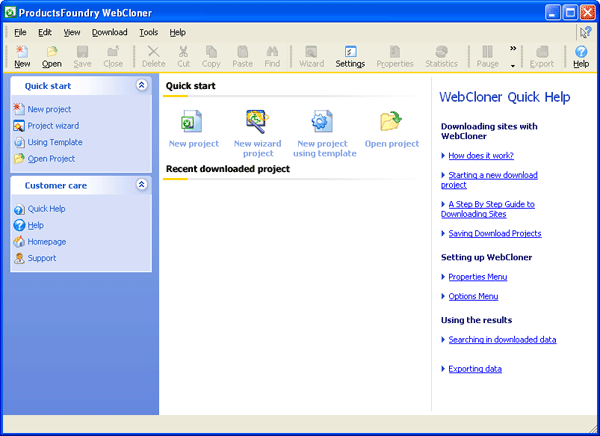Open the Help menu in menu bar
The width and height of the screenshot is (600, 436).
[x=178, y=33]
